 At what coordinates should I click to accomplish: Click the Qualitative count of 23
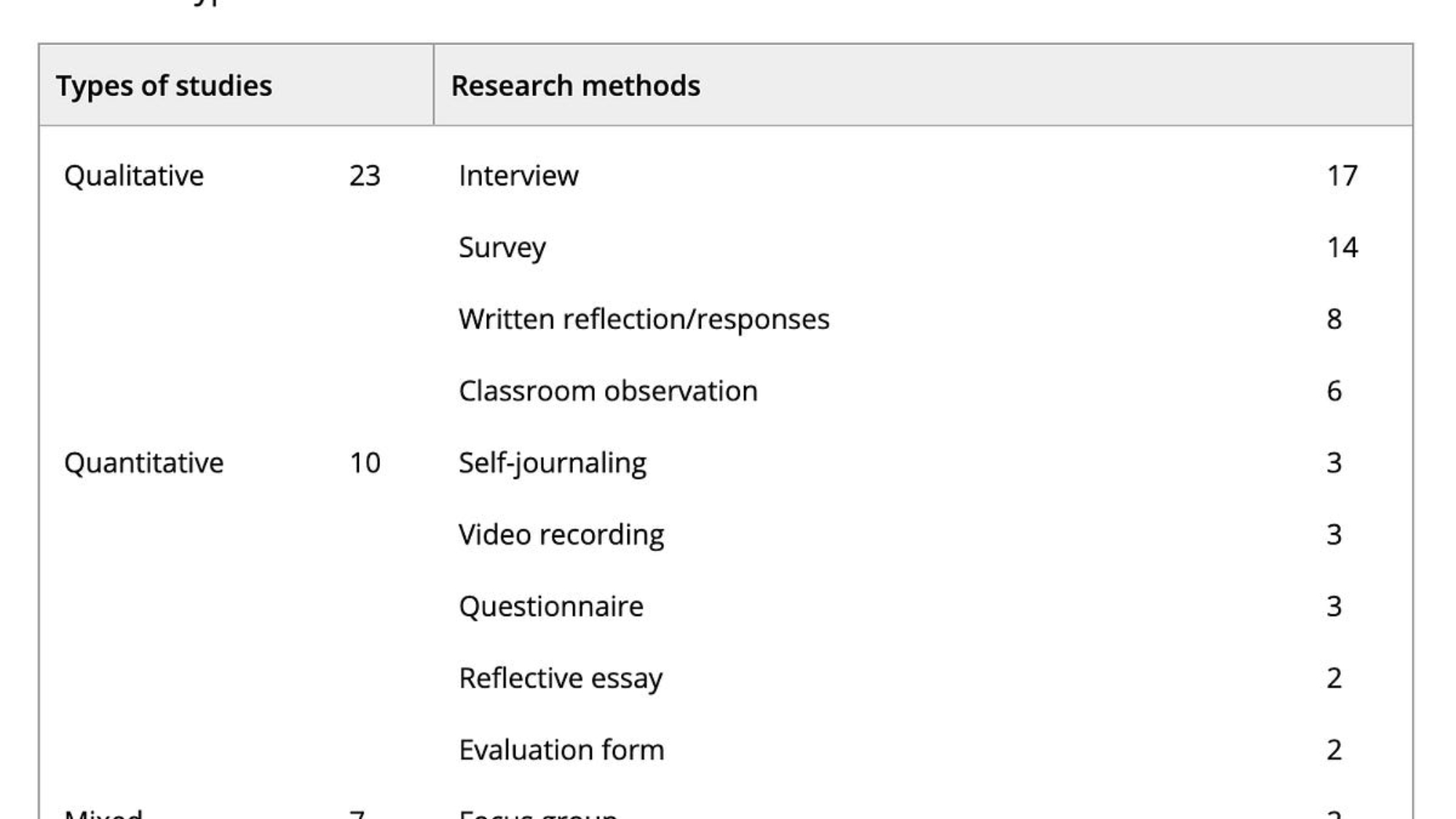365,176
